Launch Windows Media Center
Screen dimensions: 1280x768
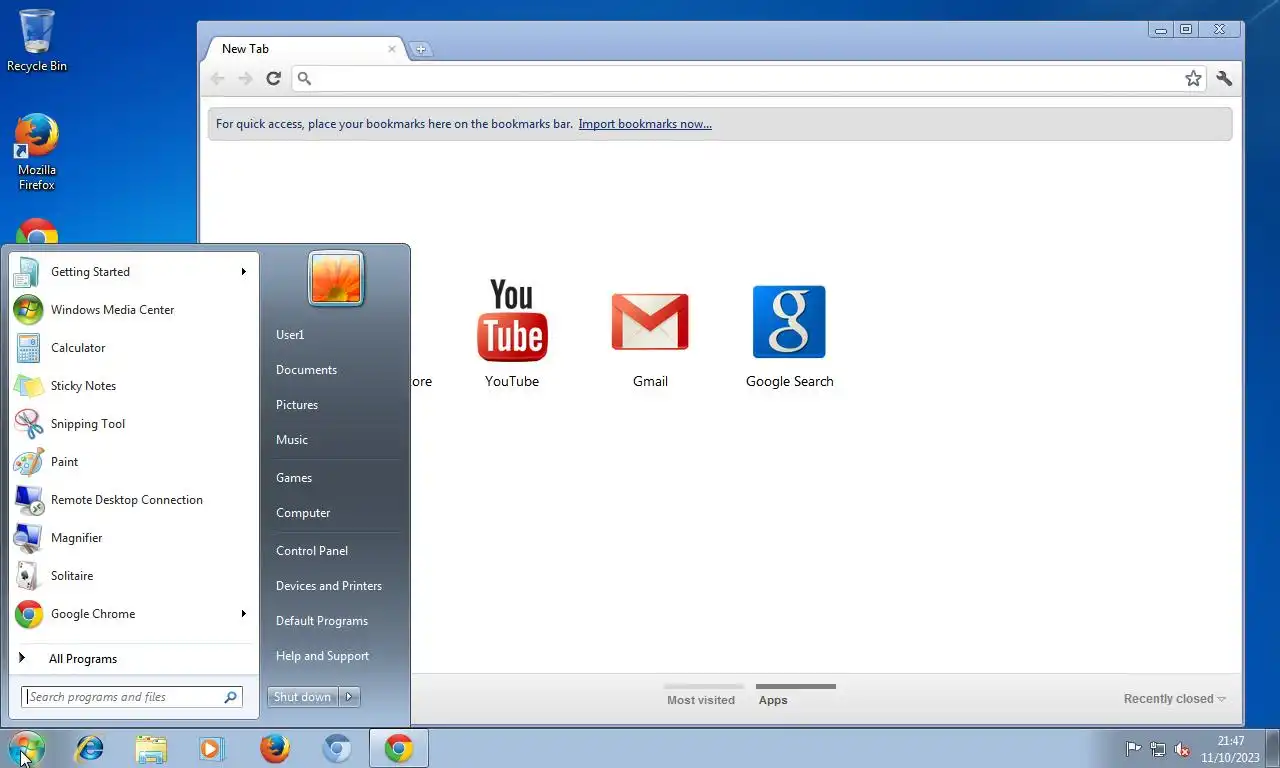(x=133, y=310)
